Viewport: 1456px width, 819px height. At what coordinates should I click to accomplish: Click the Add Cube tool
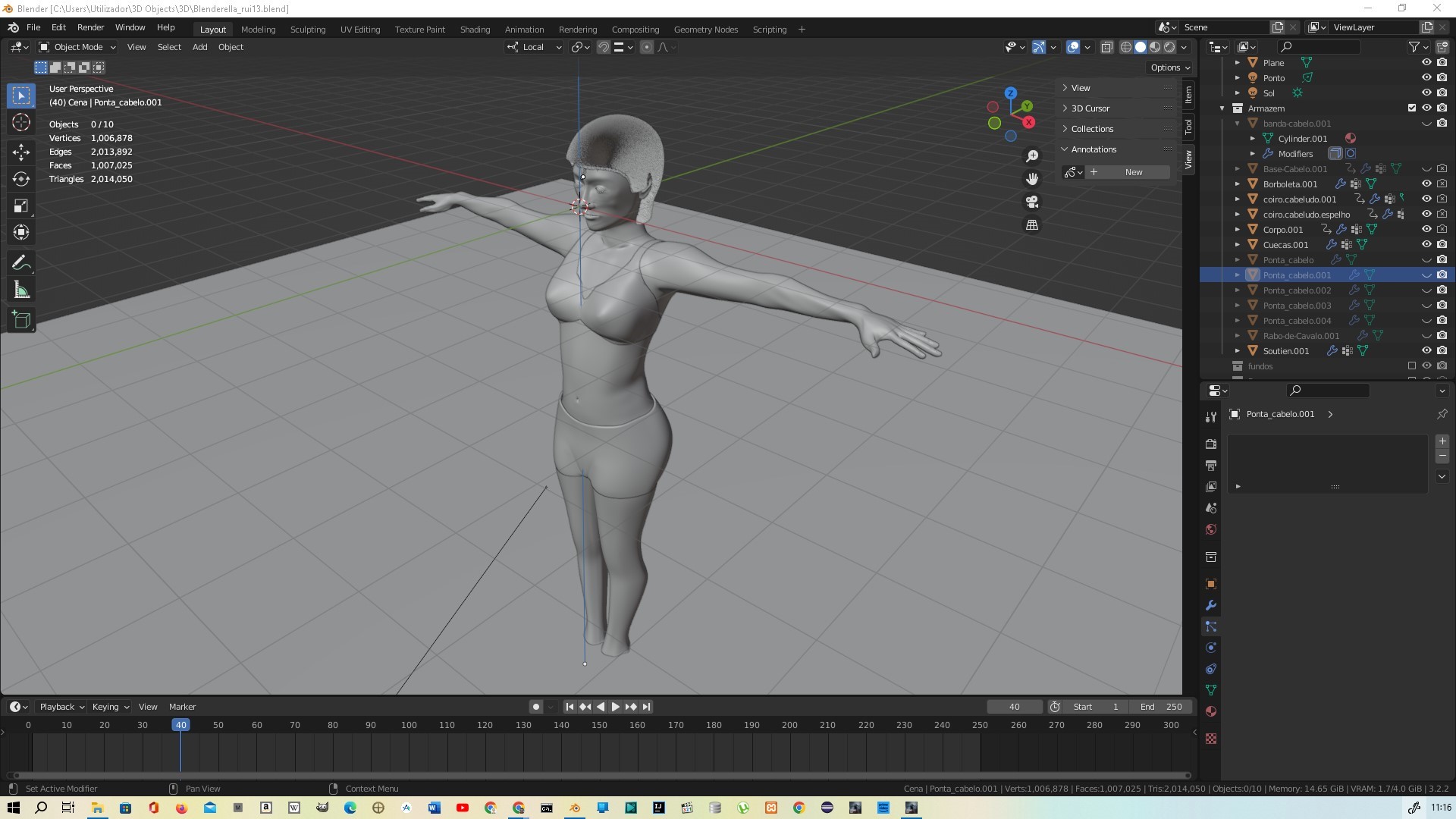tap(21, 320)
